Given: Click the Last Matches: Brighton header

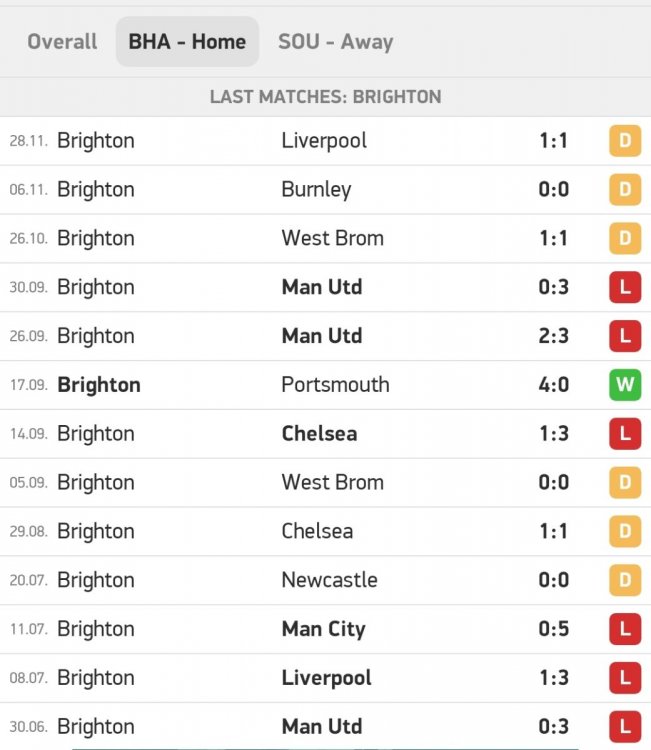Looking at the screenshot, I should click(325, 97).
